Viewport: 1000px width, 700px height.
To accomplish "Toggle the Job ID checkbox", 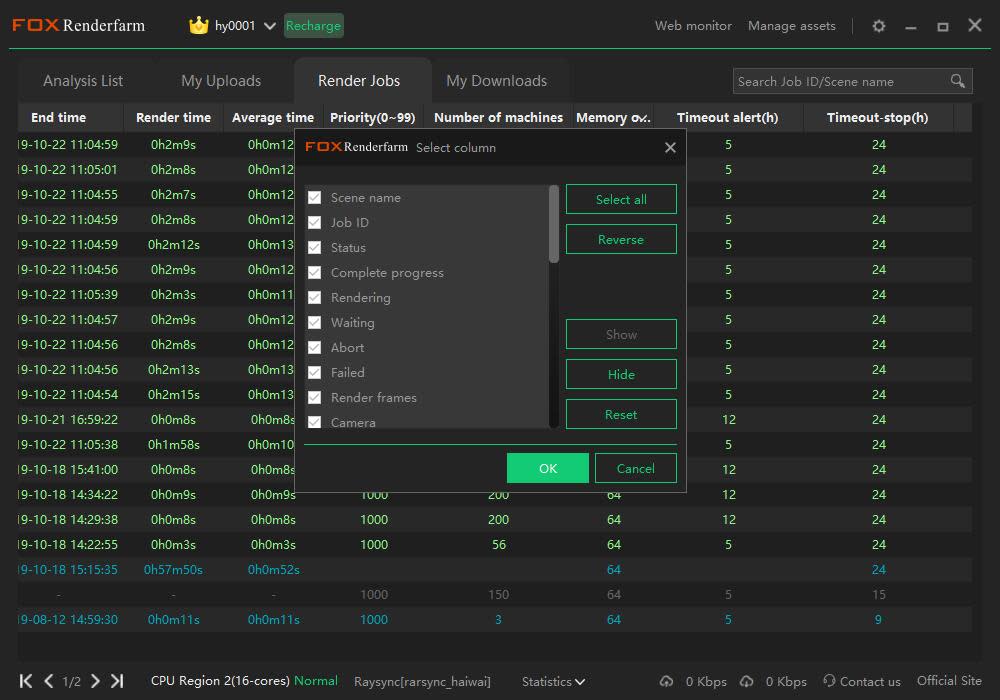I will coord(315,223).
